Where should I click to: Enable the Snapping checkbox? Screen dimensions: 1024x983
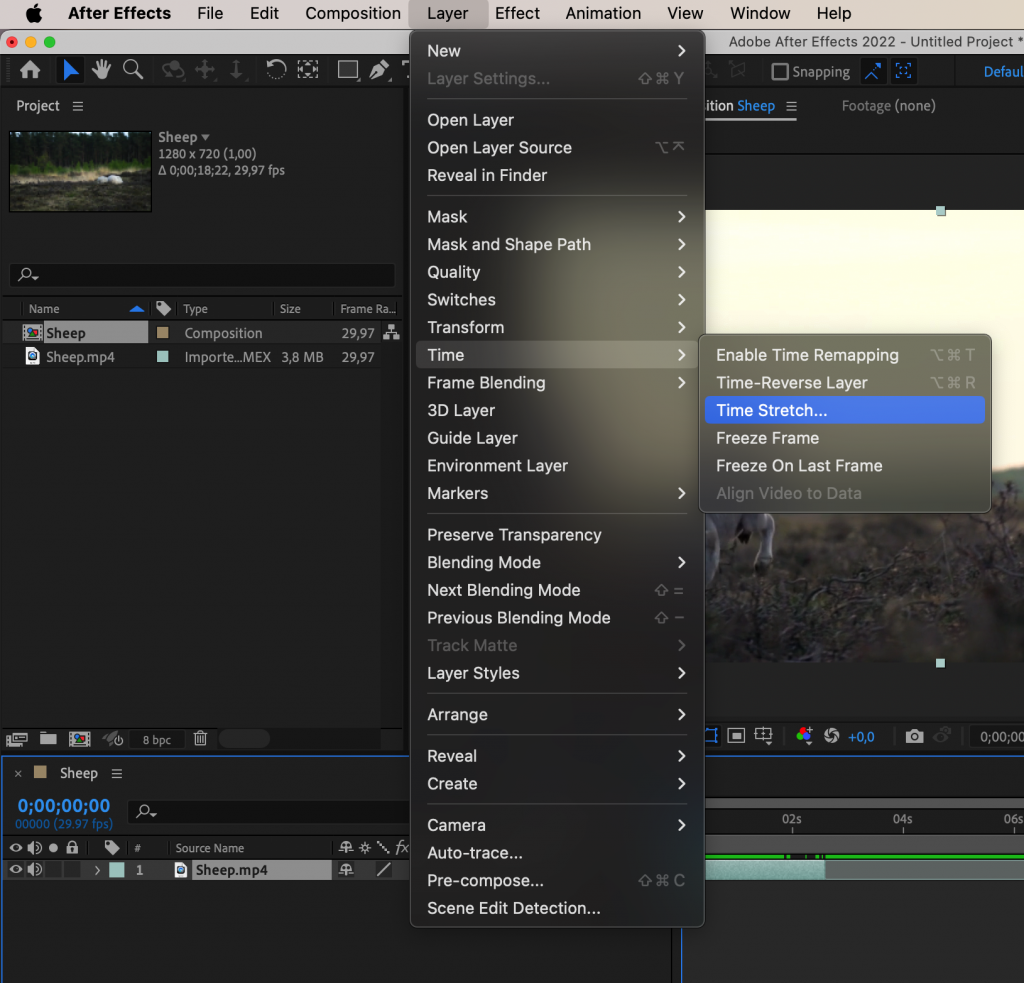778,71
